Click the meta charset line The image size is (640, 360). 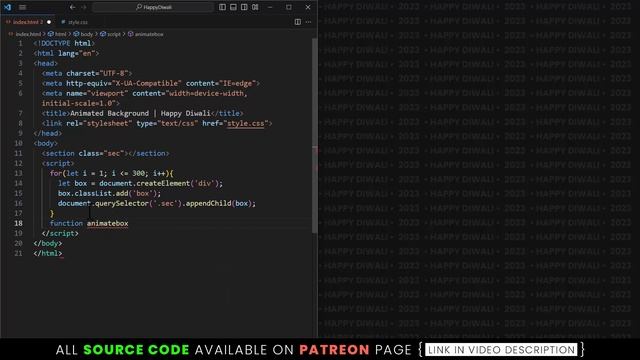click(x=87, y=73)
